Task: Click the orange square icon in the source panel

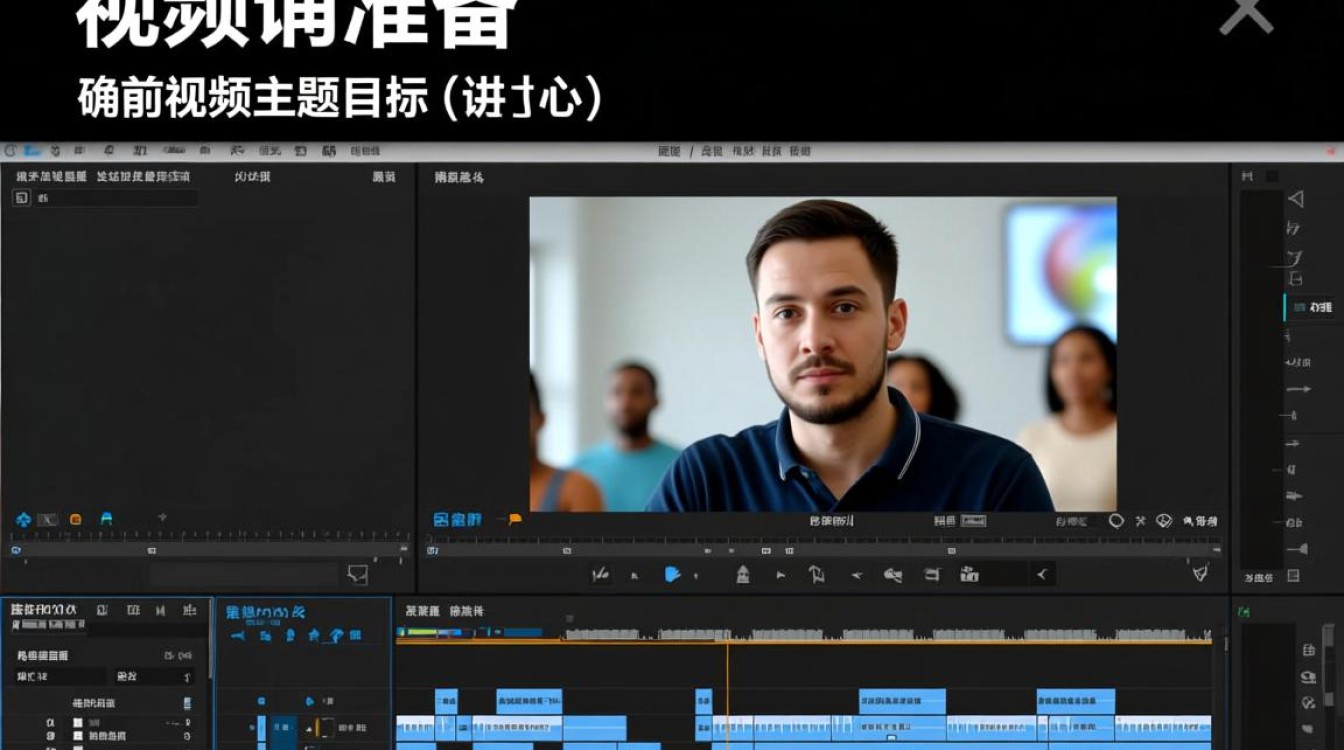Action: click(x=75, y=519)
